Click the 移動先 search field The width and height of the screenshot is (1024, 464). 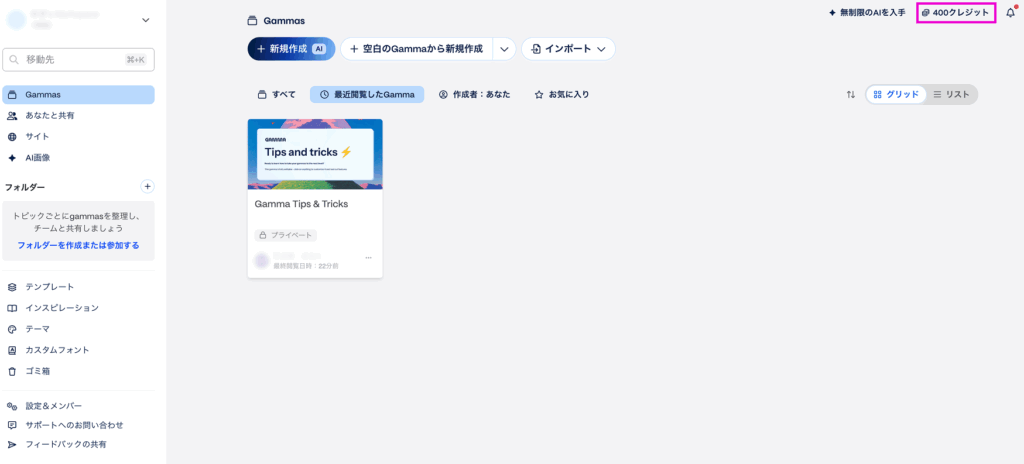coord(78,60)
